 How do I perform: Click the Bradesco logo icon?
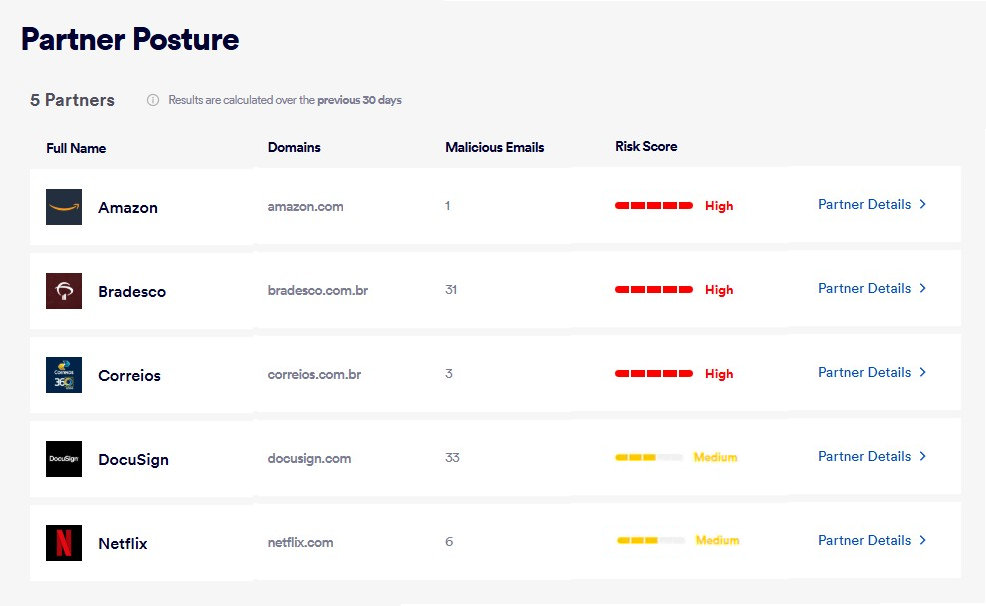[64, 291]
